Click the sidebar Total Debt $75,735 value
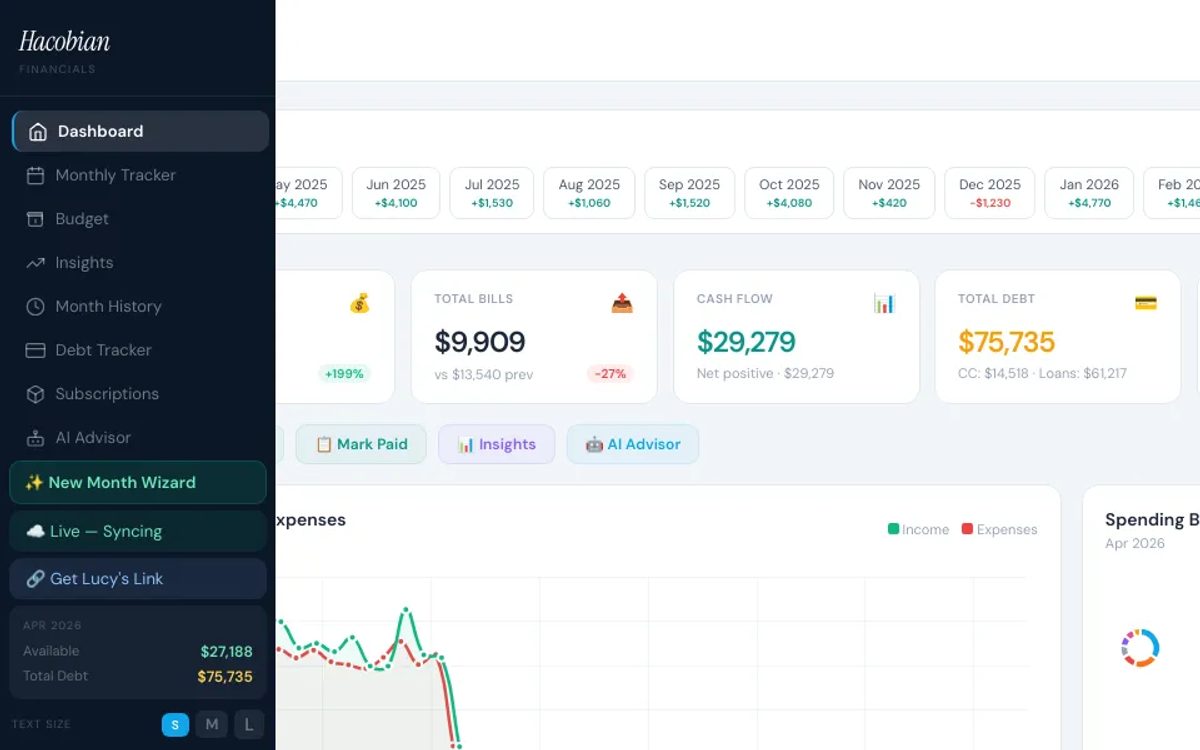1200x750 pixels. click(225, 677)
